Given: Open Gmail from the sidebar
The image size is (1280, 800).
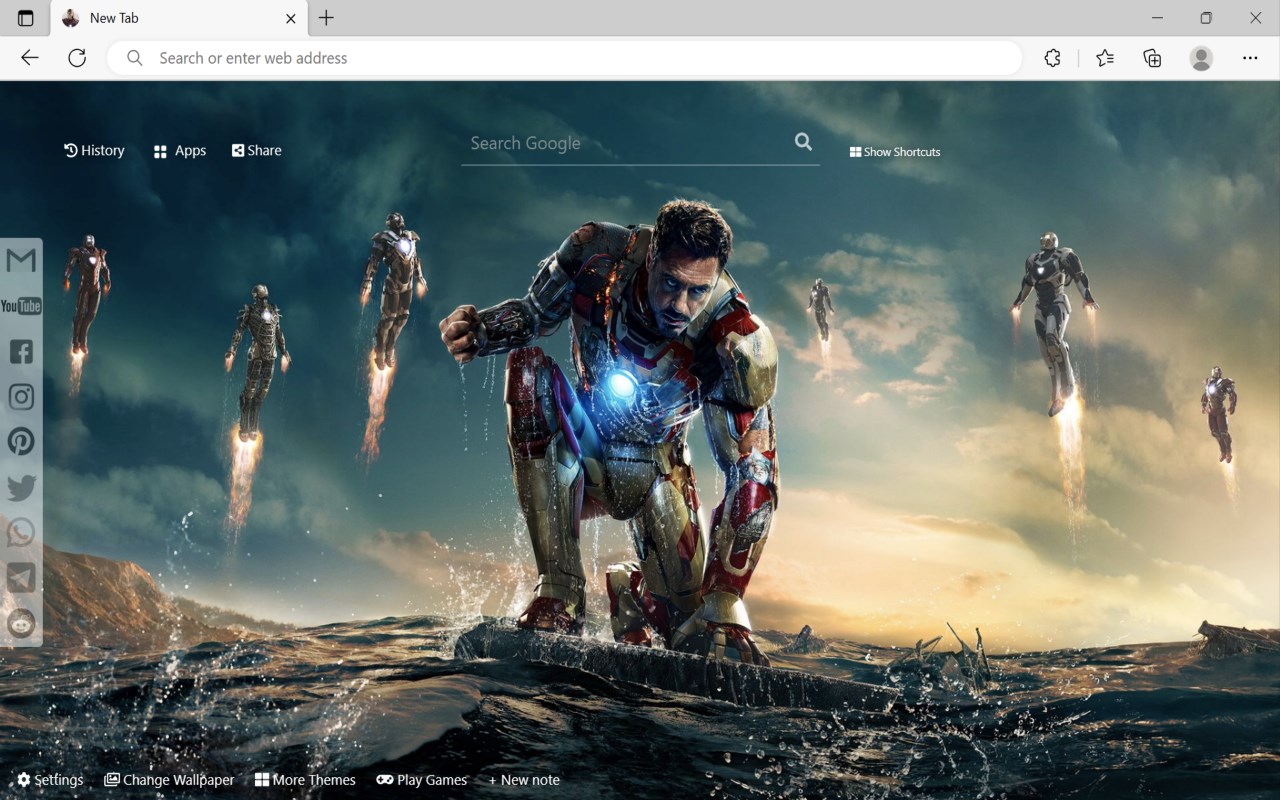Looking at the screenshot, I should [x=21, y=260].
